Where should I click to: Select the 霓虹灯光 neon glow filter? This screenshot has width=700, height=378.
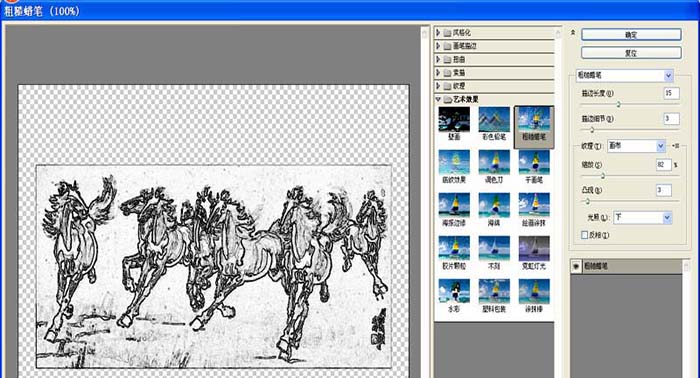(534, 248)
